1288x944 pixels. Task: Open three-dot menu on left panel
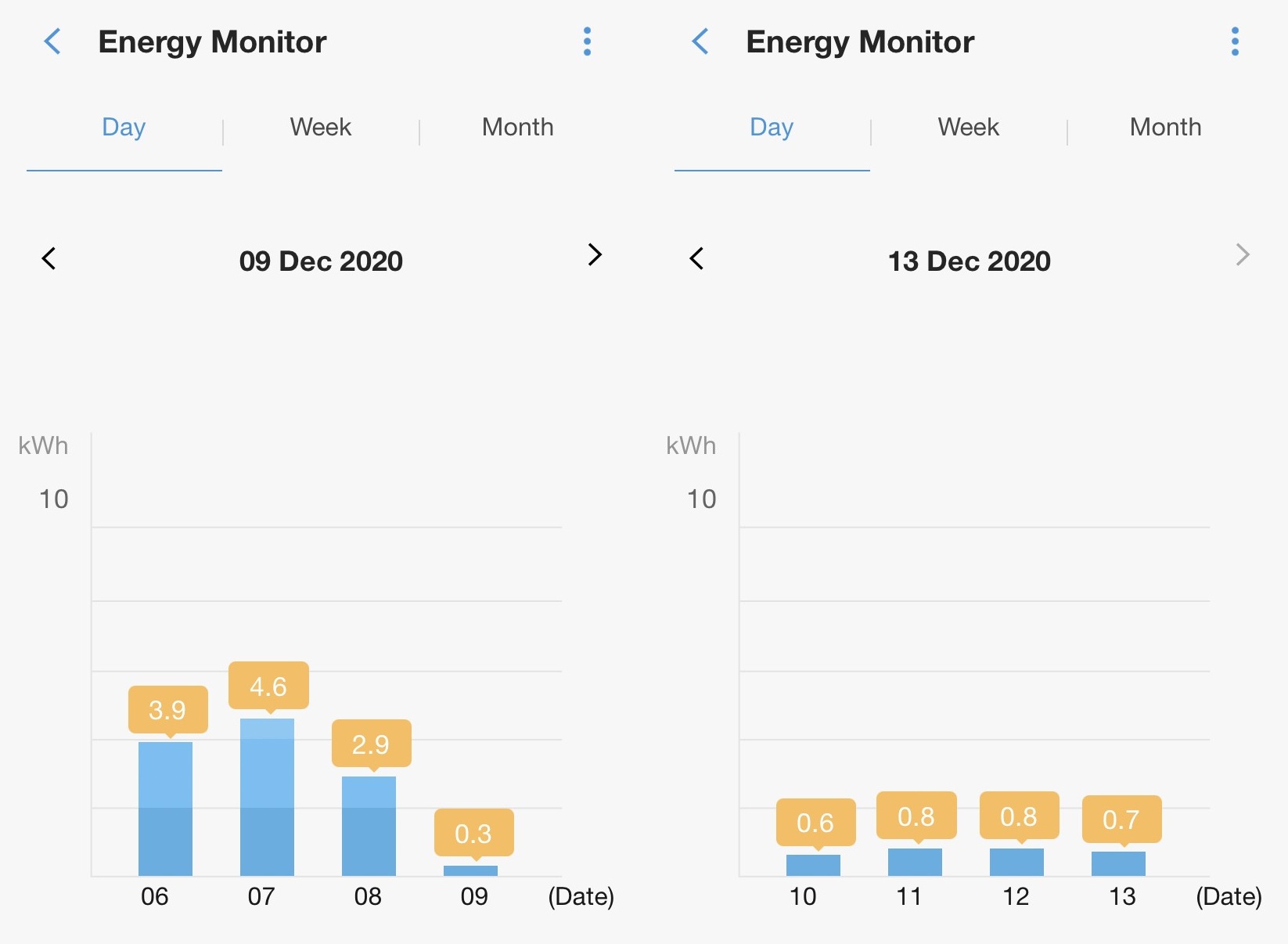coord(587,41)
